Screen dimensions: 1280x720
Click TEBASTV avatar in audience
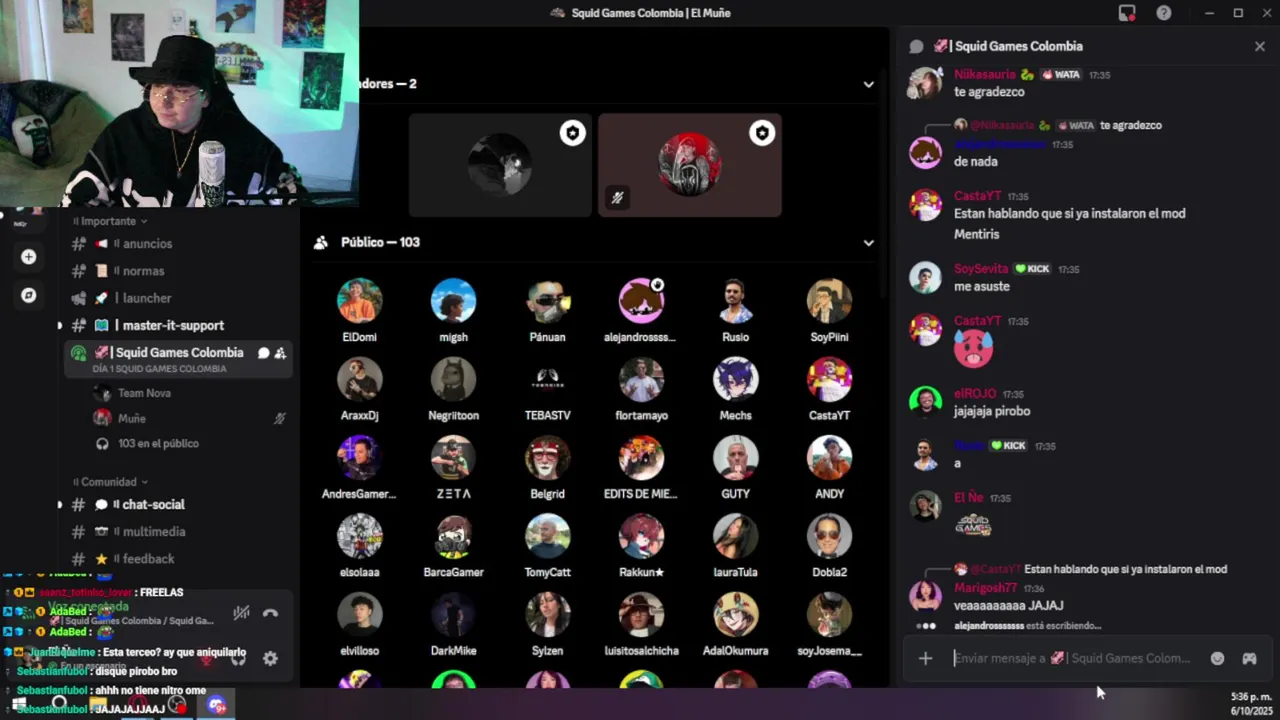pos(548,379)
